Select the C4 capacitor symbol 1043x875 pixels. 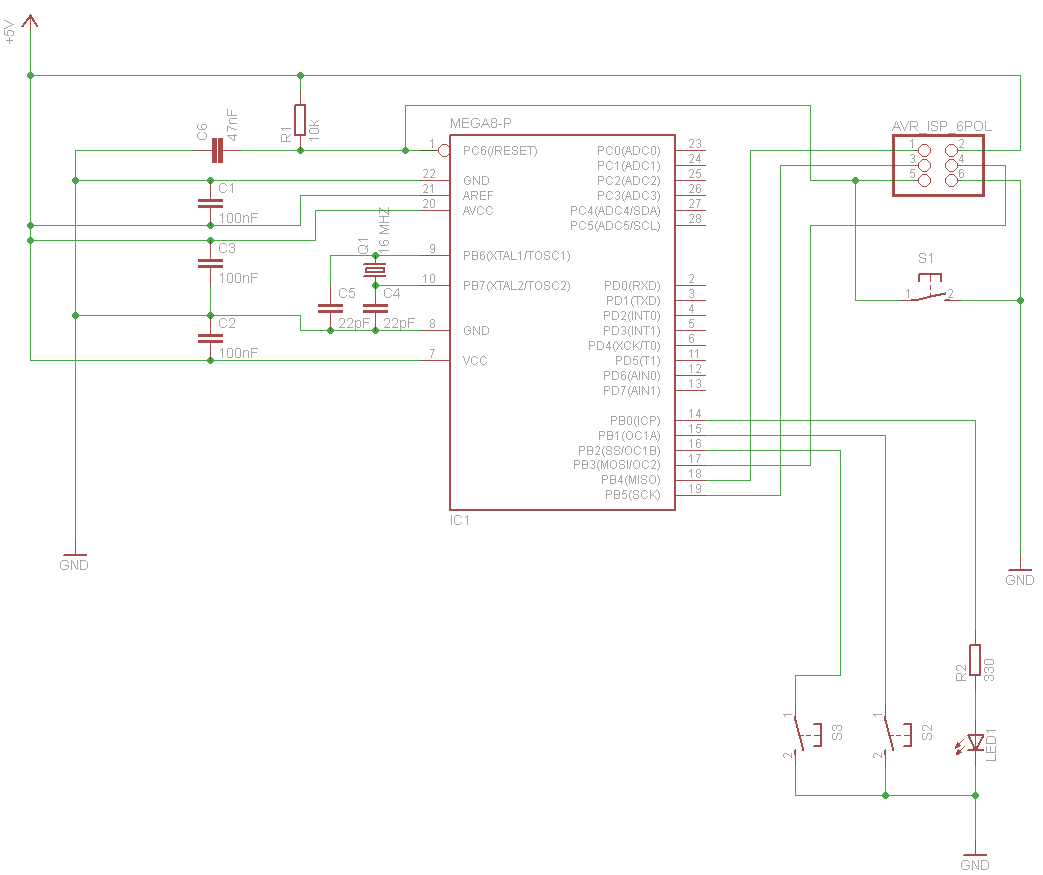tap(375, 309)
